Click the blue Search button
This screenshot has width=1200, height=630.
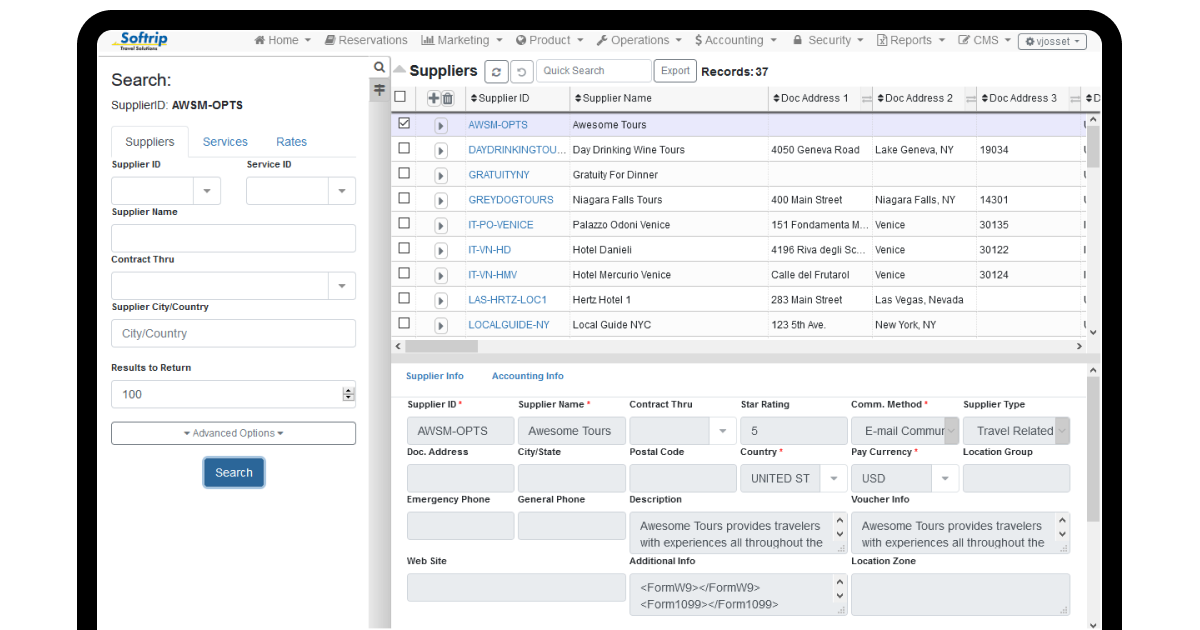coord(234,473)
